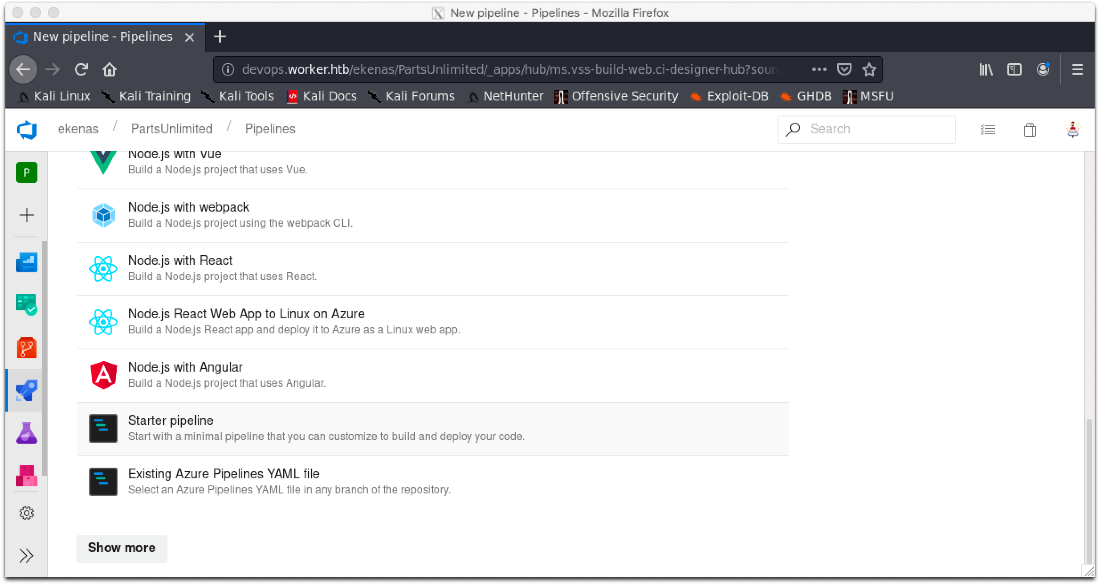Viewport: 1100px width, 585px height.
Task: Open Exploit-DB bookmark
Action: click(730, 96)
